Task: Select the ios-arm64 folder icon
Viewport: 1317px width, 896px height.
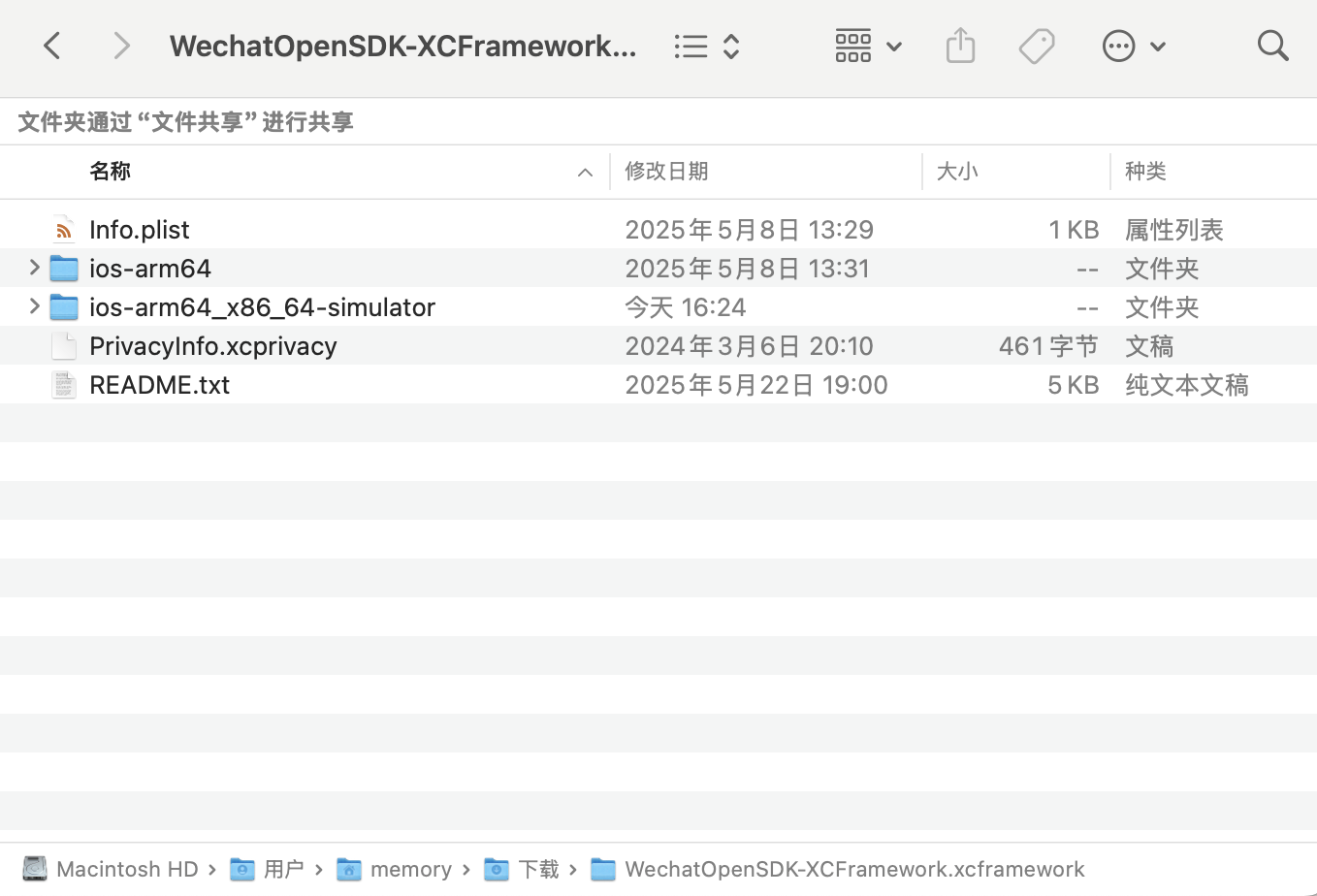Action: point(64,269)
